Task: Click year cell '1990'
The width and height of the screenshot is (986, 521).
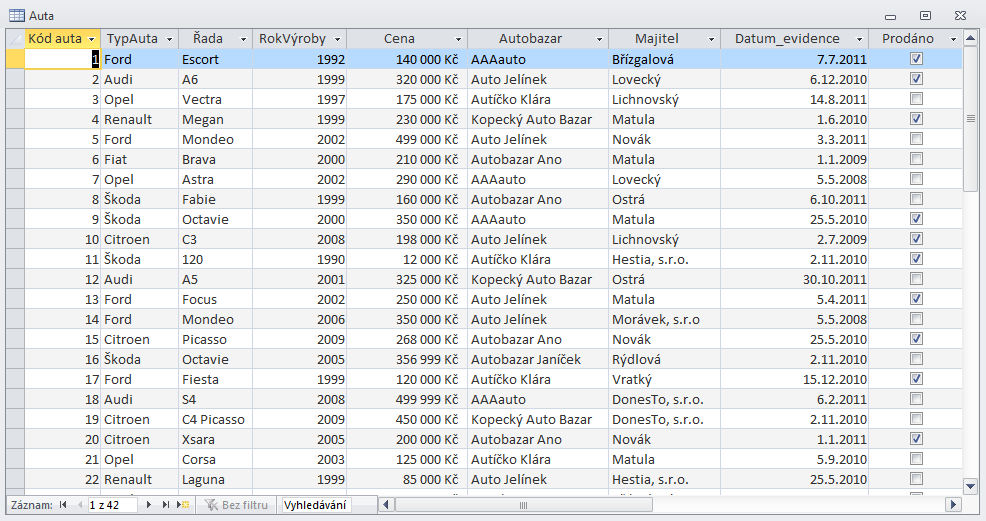Action: (x=299, y=259)
